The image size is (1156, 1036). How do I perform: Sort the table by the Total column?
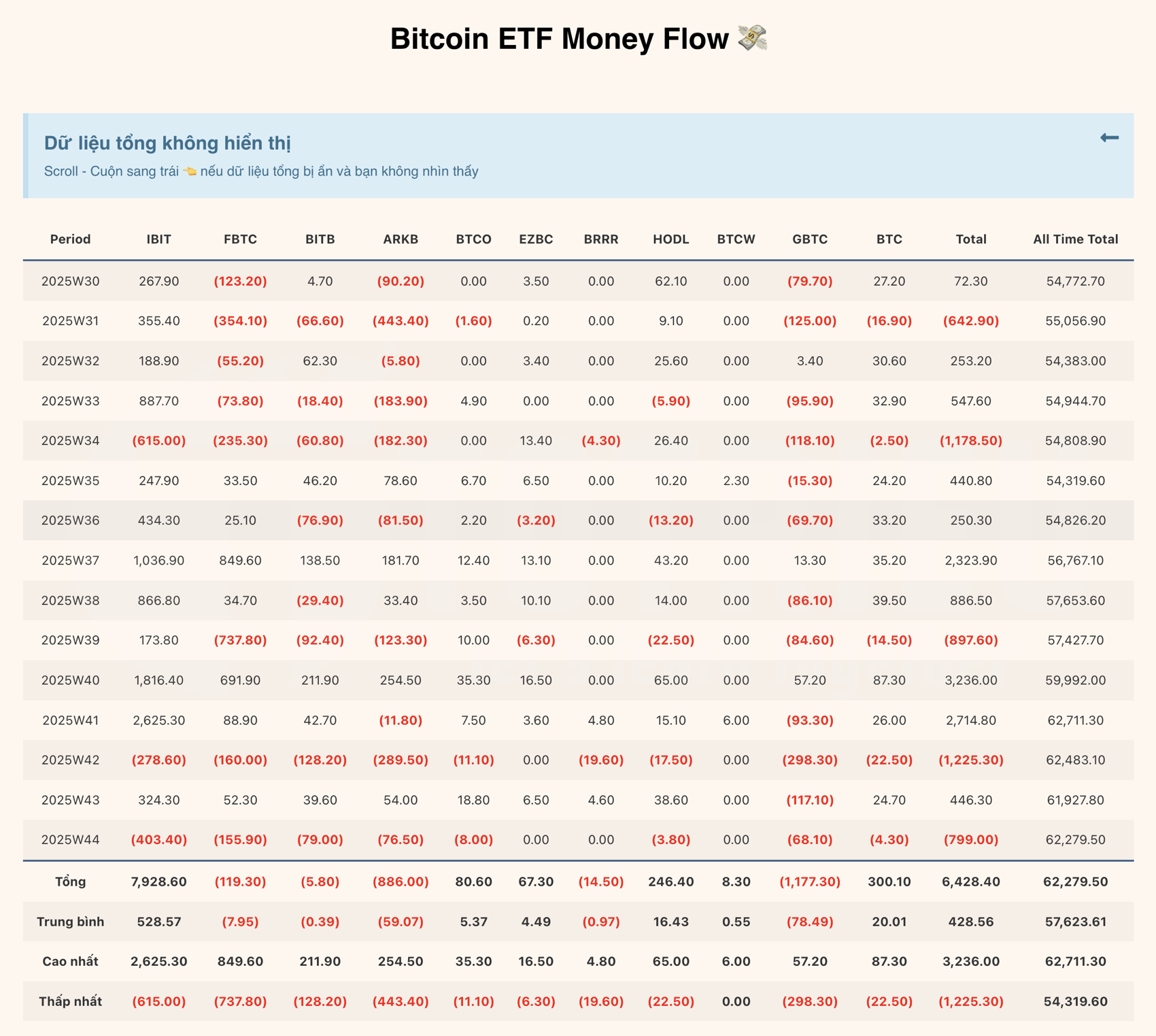coord(971,239)
